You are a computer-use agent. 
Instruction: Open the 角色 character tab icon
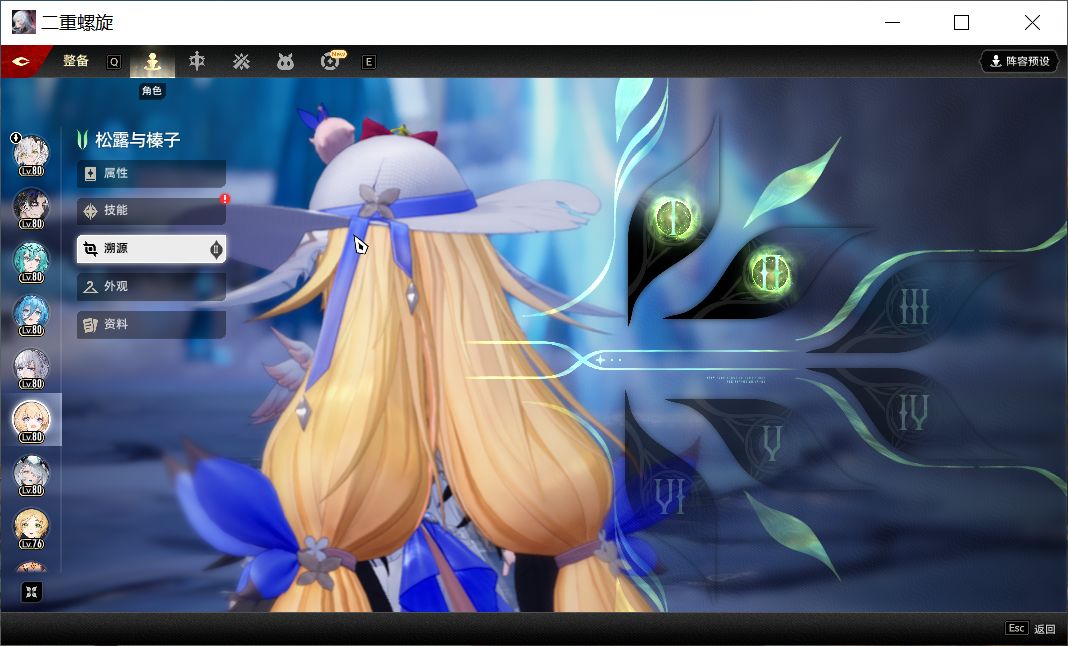[152, 62]
